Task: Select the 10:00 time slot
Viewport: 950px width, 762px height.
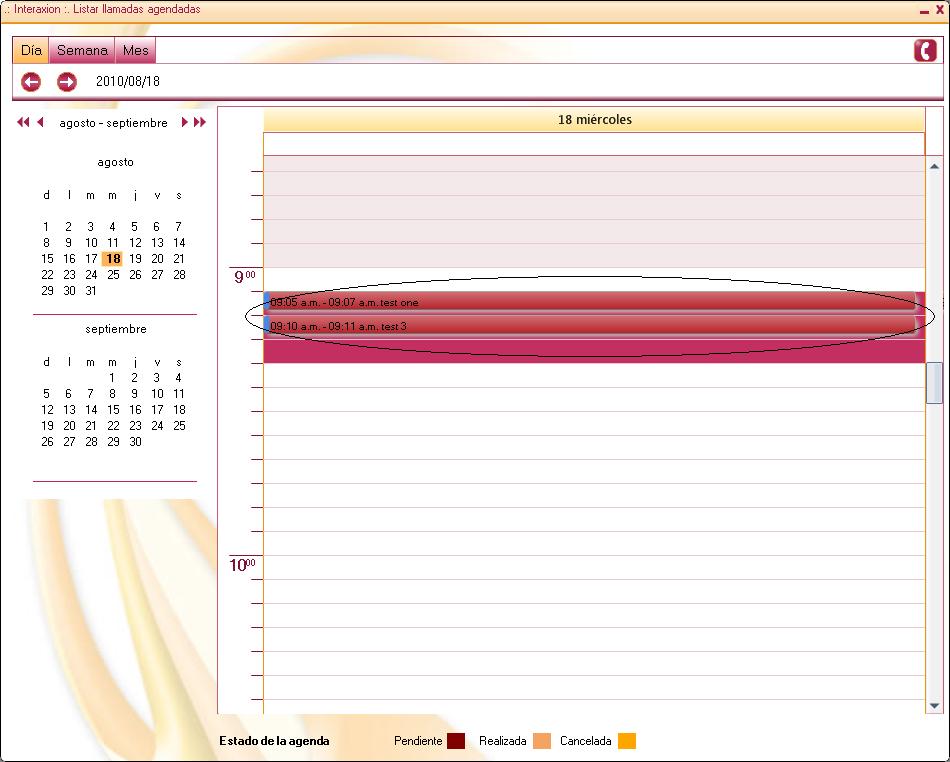Action: (x=594, y=567)
